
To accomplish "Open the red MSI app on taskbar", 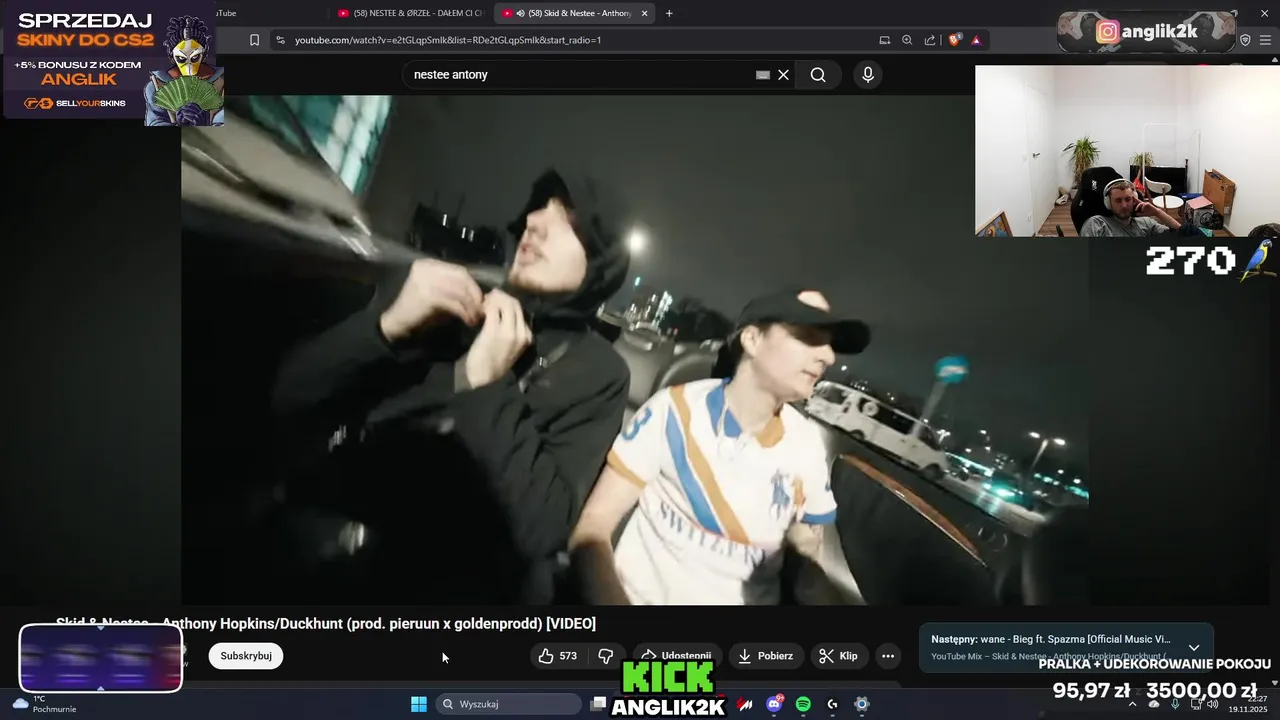I will (x=745, y=704).
